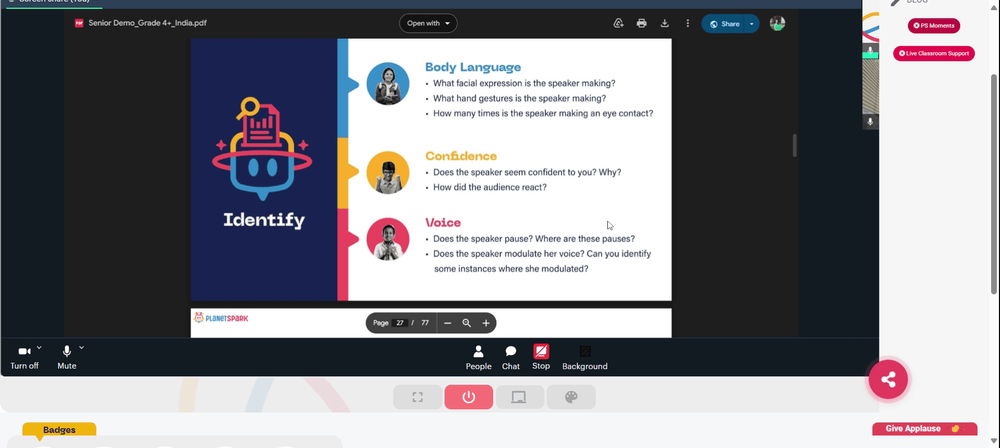
Task: Expand camera options chevron
Action: click(x=40, y=348)
